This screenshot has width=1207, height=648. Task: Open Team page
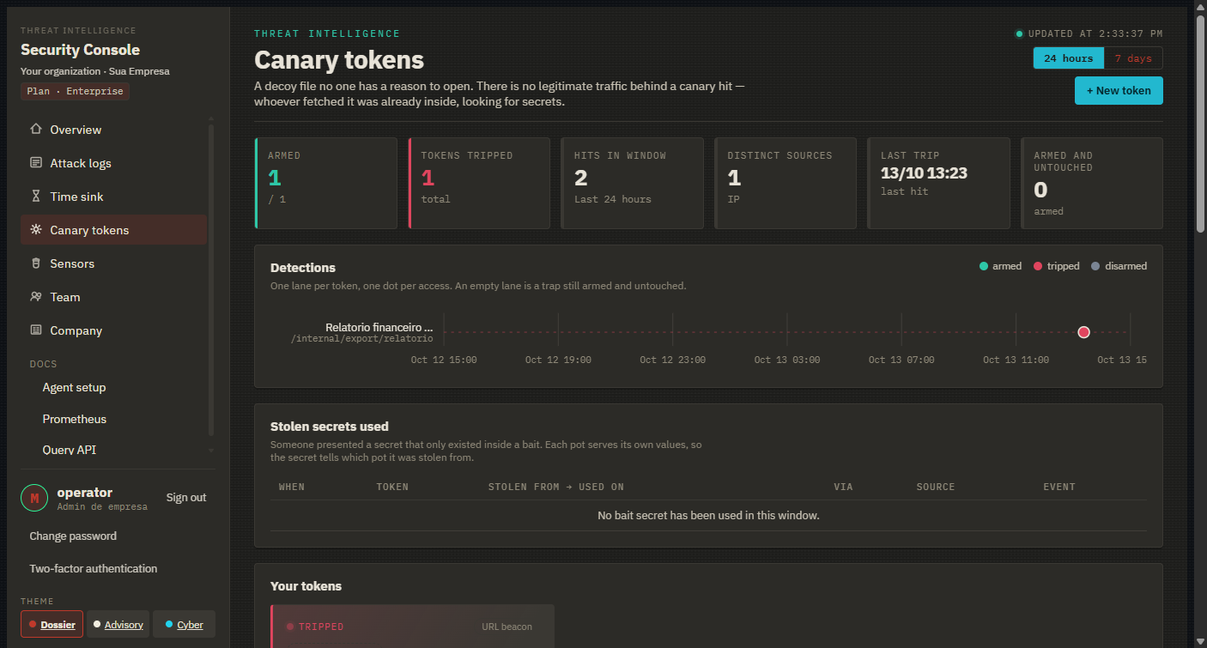[114, 297]
